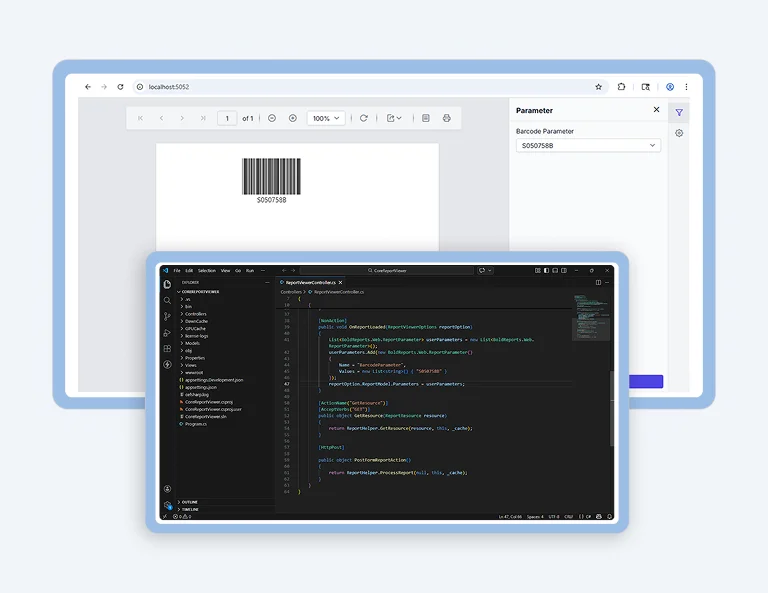Toggle print layout in report toolbar
This screenshot has height=593, width=768.
point(426,118)
